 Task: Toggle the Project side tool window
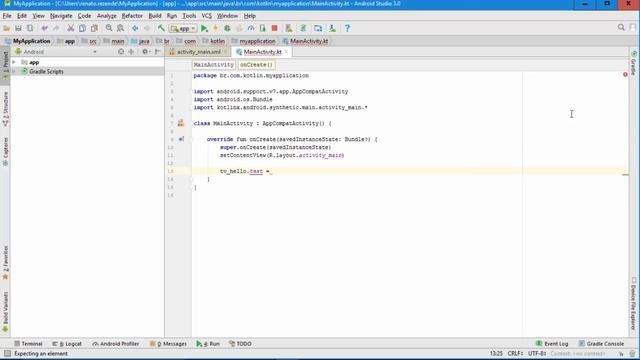tap(5, 64)
